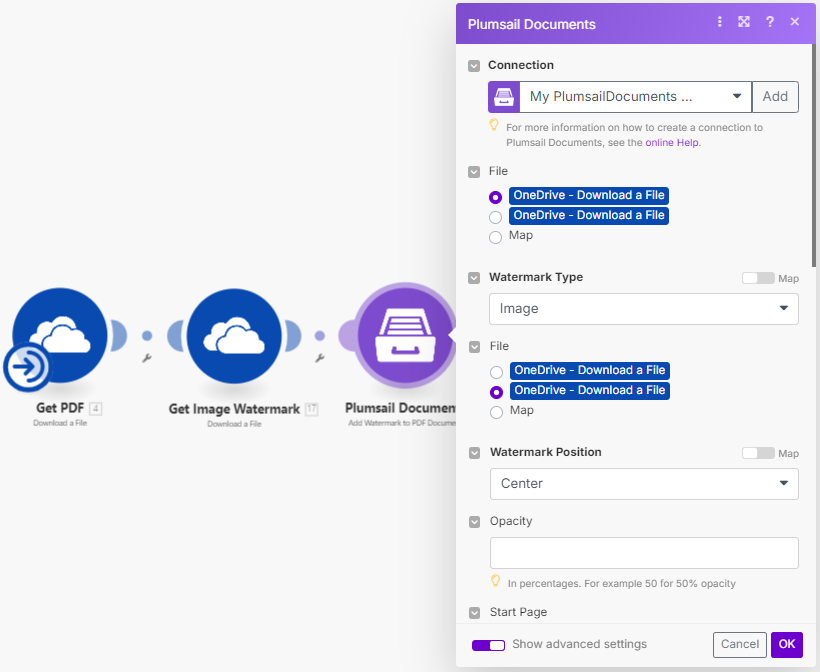This screenshot has height=672, width=820.
Task: Click the lightbulb hint icon under Connection
Action: pyautogui.click(x=494, y=125)
